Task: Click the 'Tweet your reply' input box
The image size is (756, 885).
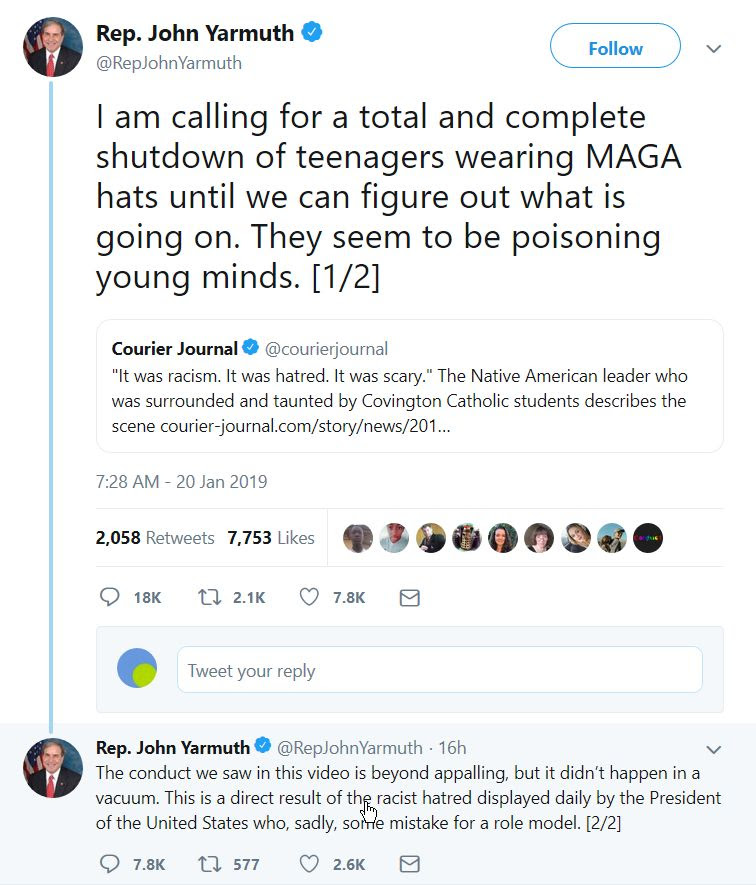Action: [x=439, y=670]
